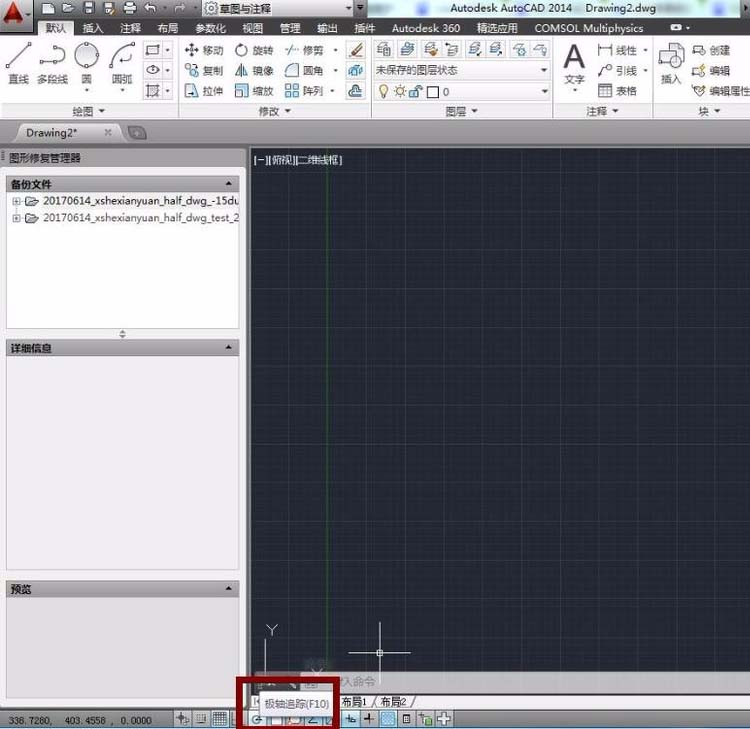750x729 pixels.
Task: Activate the 圆角 (Fillet) tool
Action: [304, 70]
